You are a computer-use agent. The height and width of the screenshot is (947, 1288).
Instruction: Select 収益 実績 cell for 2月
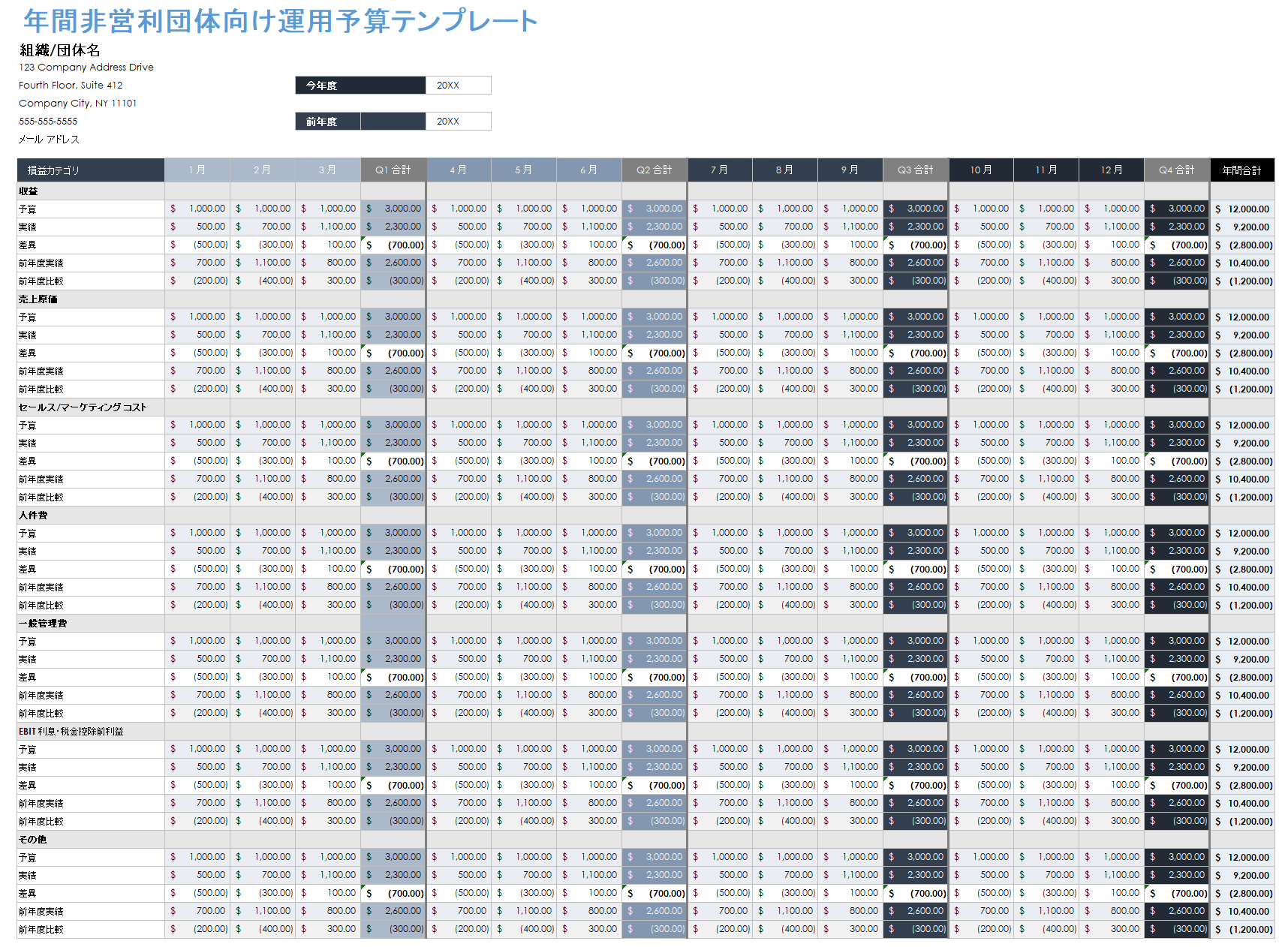[263, 227]
